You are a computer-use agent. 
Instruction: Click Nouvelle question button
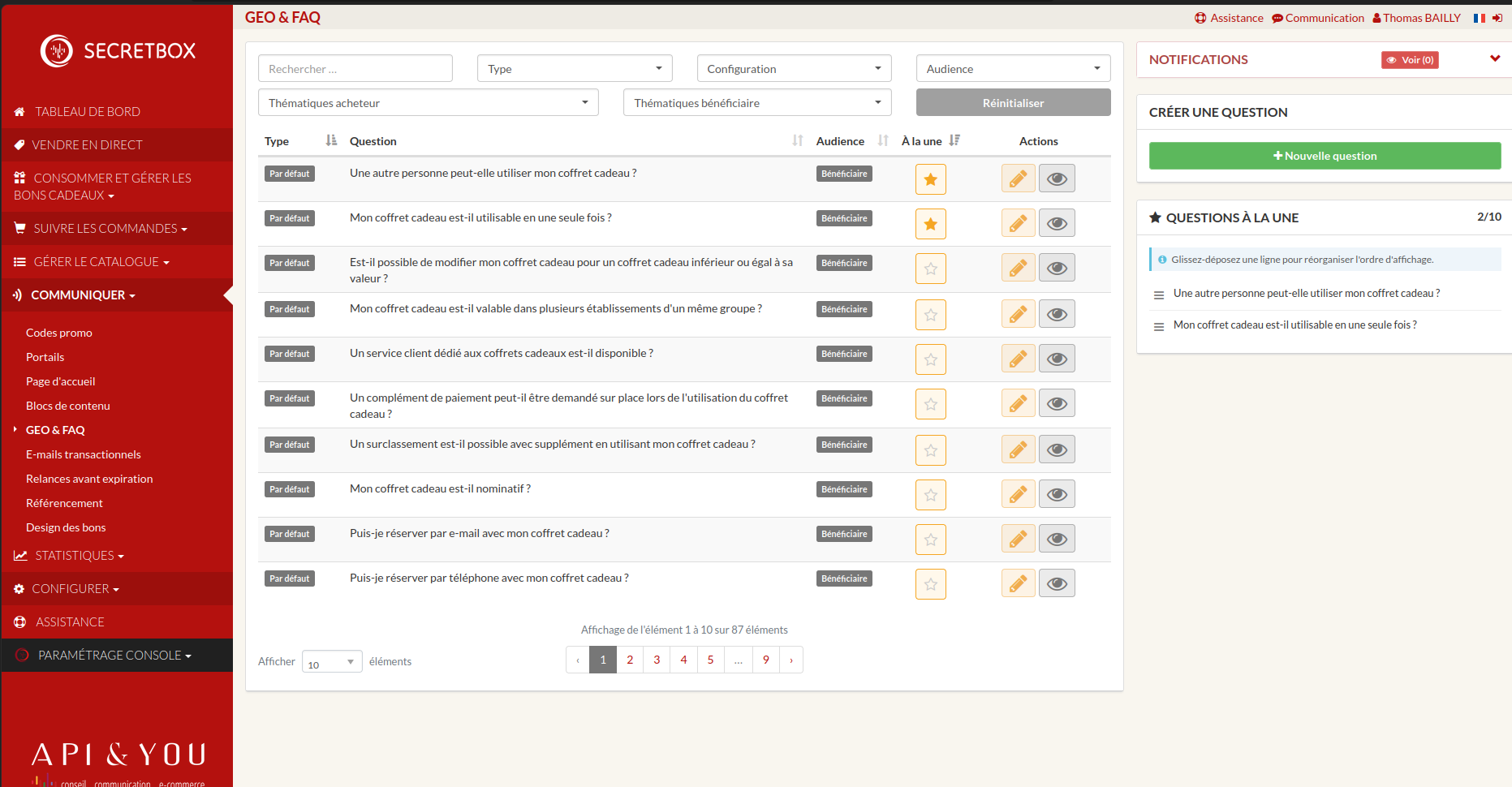(1325, 156)
